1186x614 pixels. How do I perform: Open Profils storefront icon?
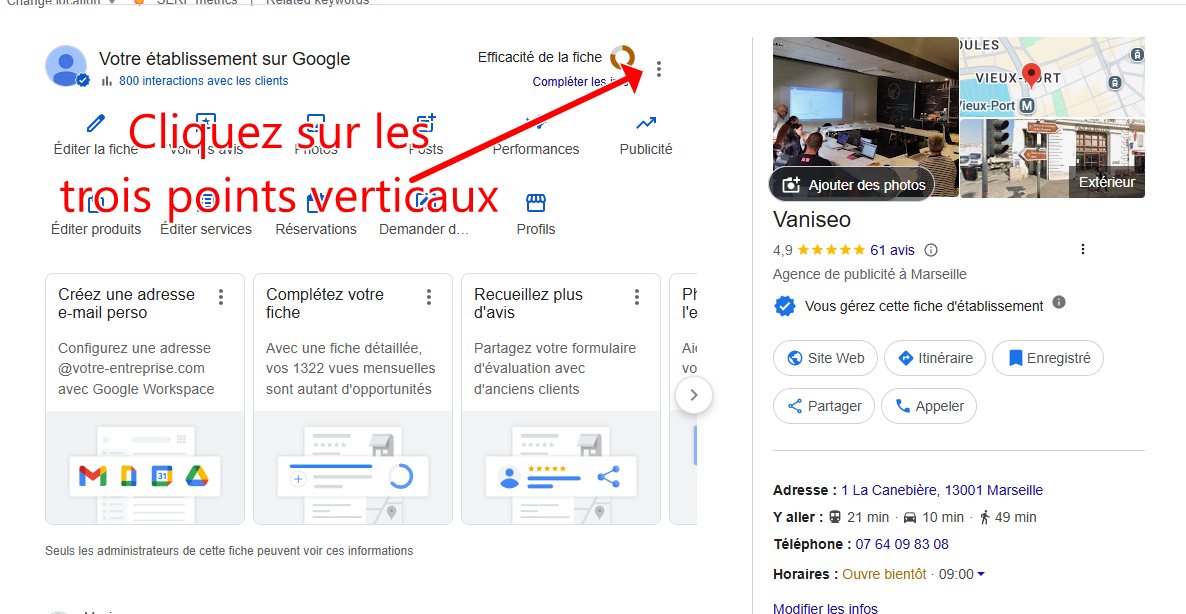click(x=536, y=203)
